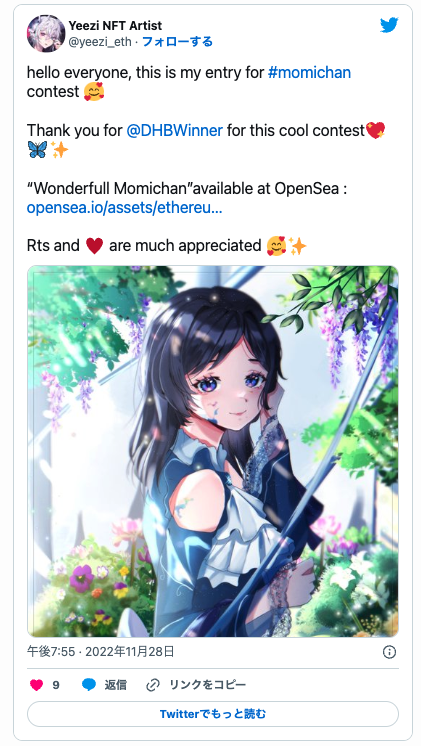Click the 返信 reply label
The image size is (421, 746).
coord(116,685)
